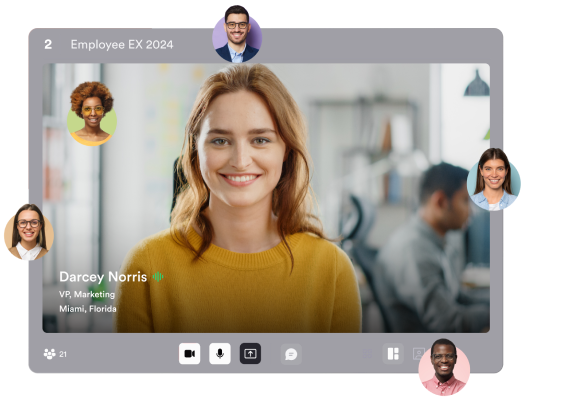Select avatar of man in pink shirt

pyautogui.click(x=444, y=367)
